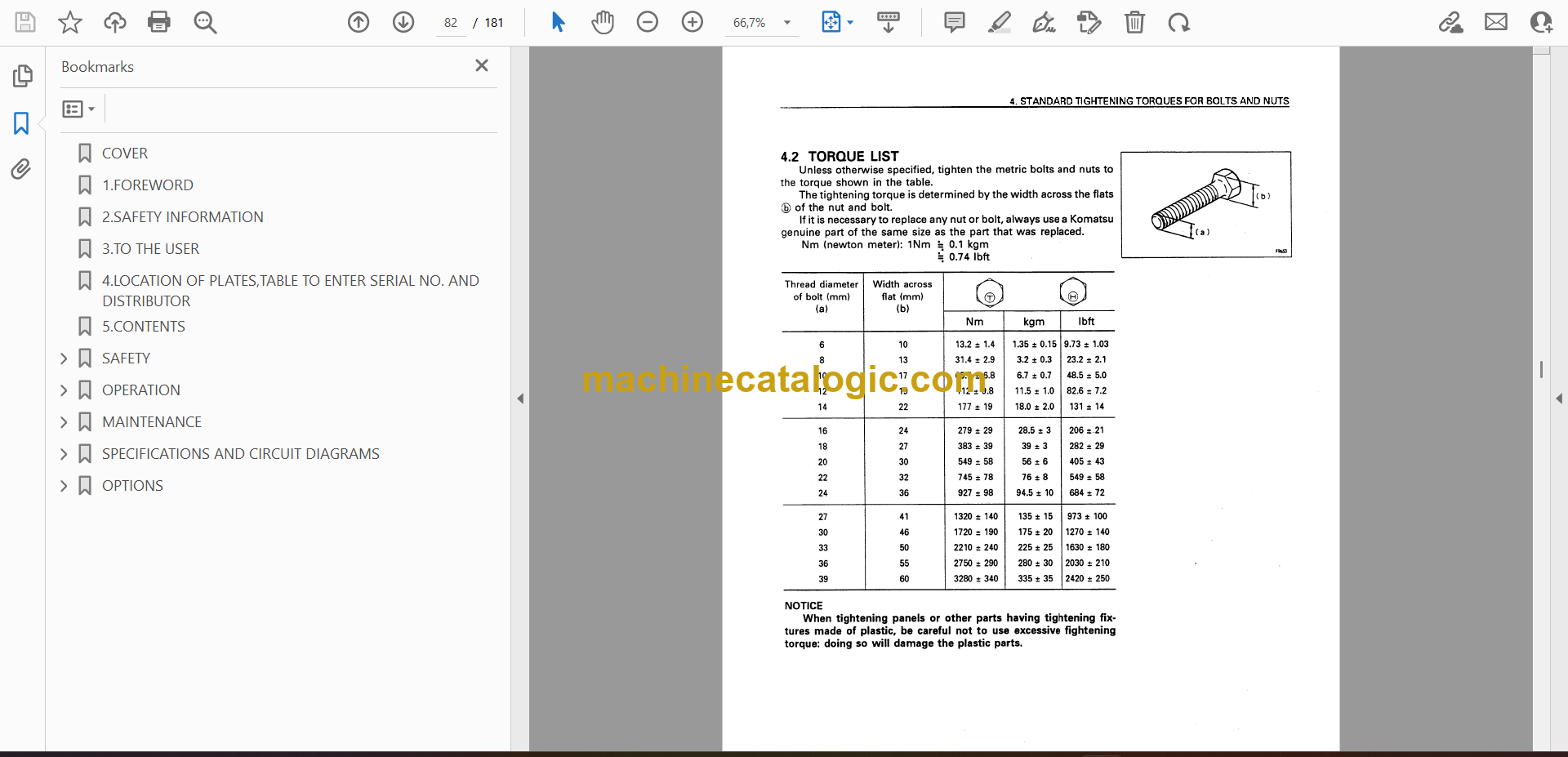Expand the OPERATION bookmark chevron
Viewport: 1568px width, 757px height.
(64, 390)
